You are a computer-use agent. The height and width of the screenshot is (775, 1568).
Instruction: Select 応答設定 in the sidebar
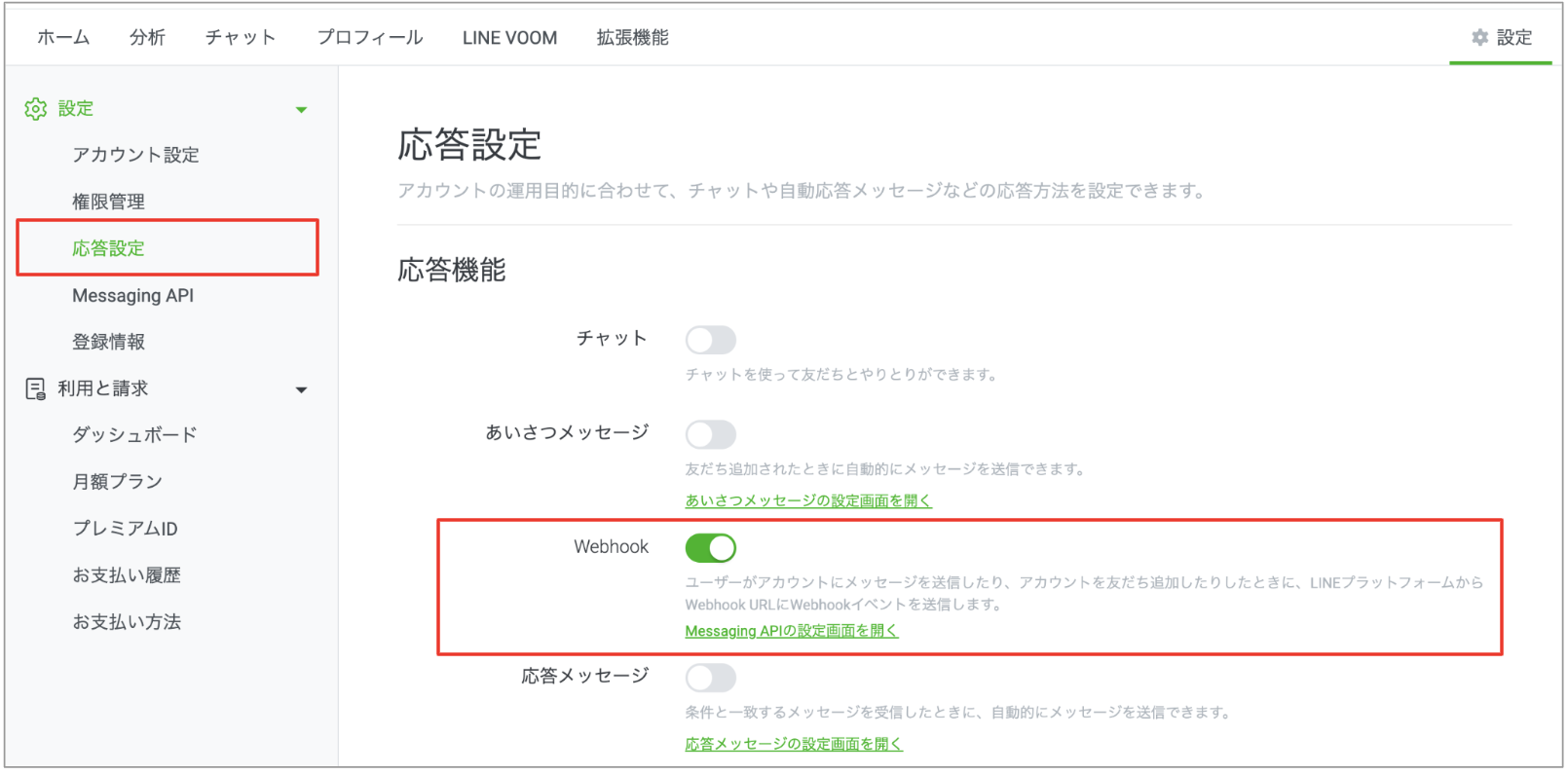[108, 248]
